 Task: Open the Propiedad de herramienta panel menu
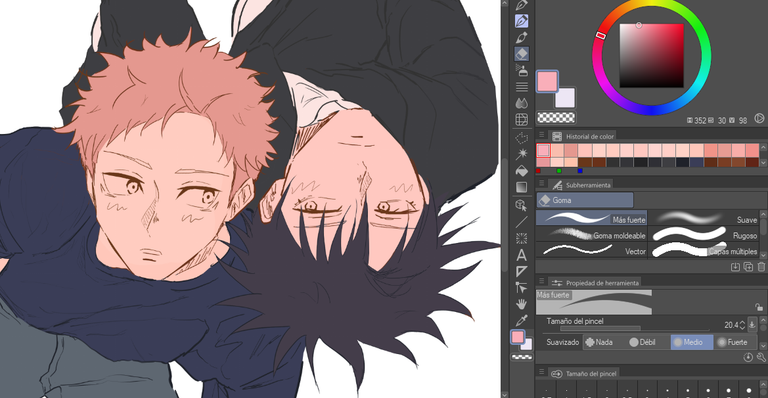(x=541, y=281)
